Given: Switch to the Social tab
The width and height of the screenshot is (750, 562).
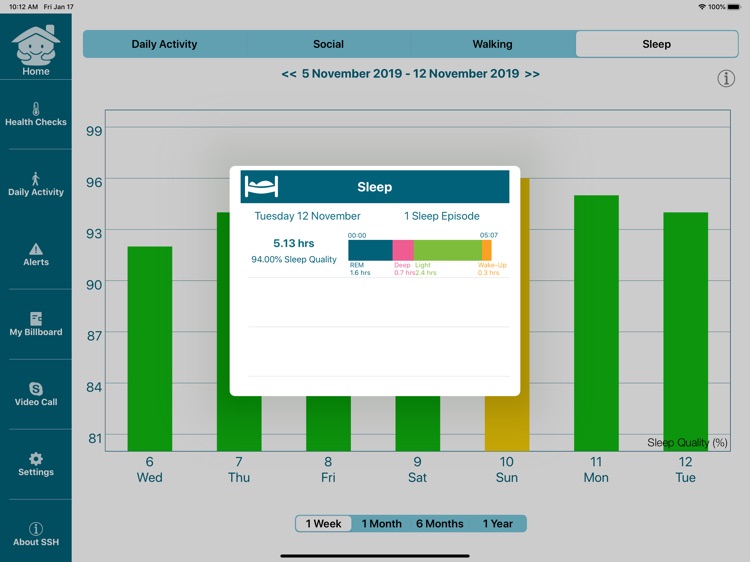Looking at the screenshot, I should (x=328, y=44).
